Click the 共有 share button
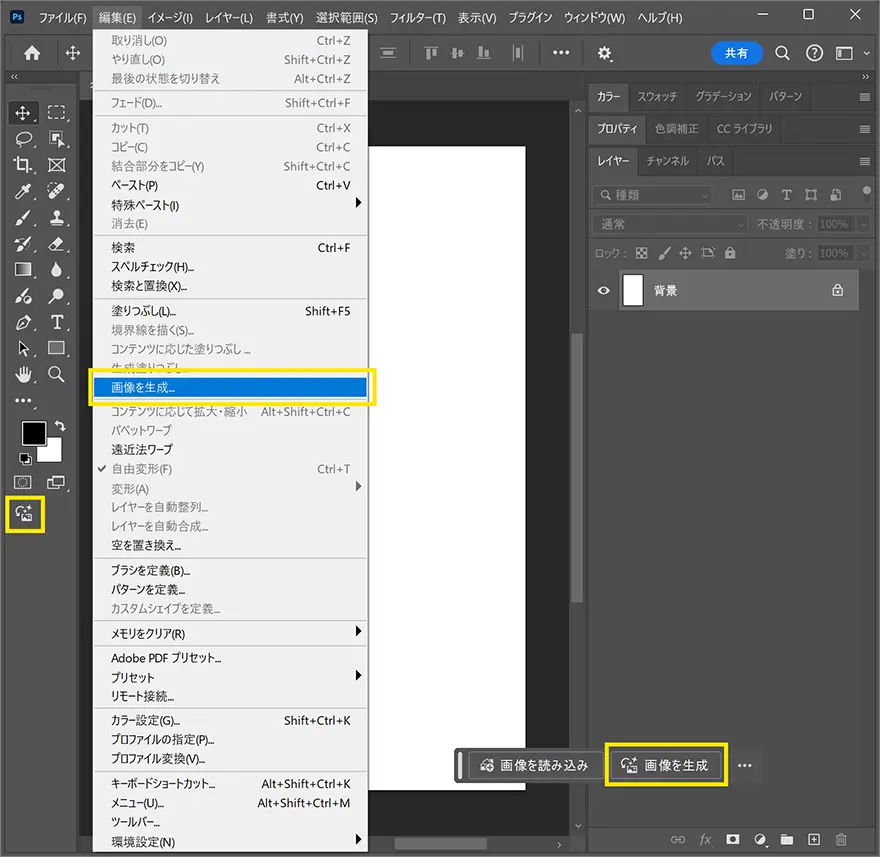 click(x=736, y=53)
